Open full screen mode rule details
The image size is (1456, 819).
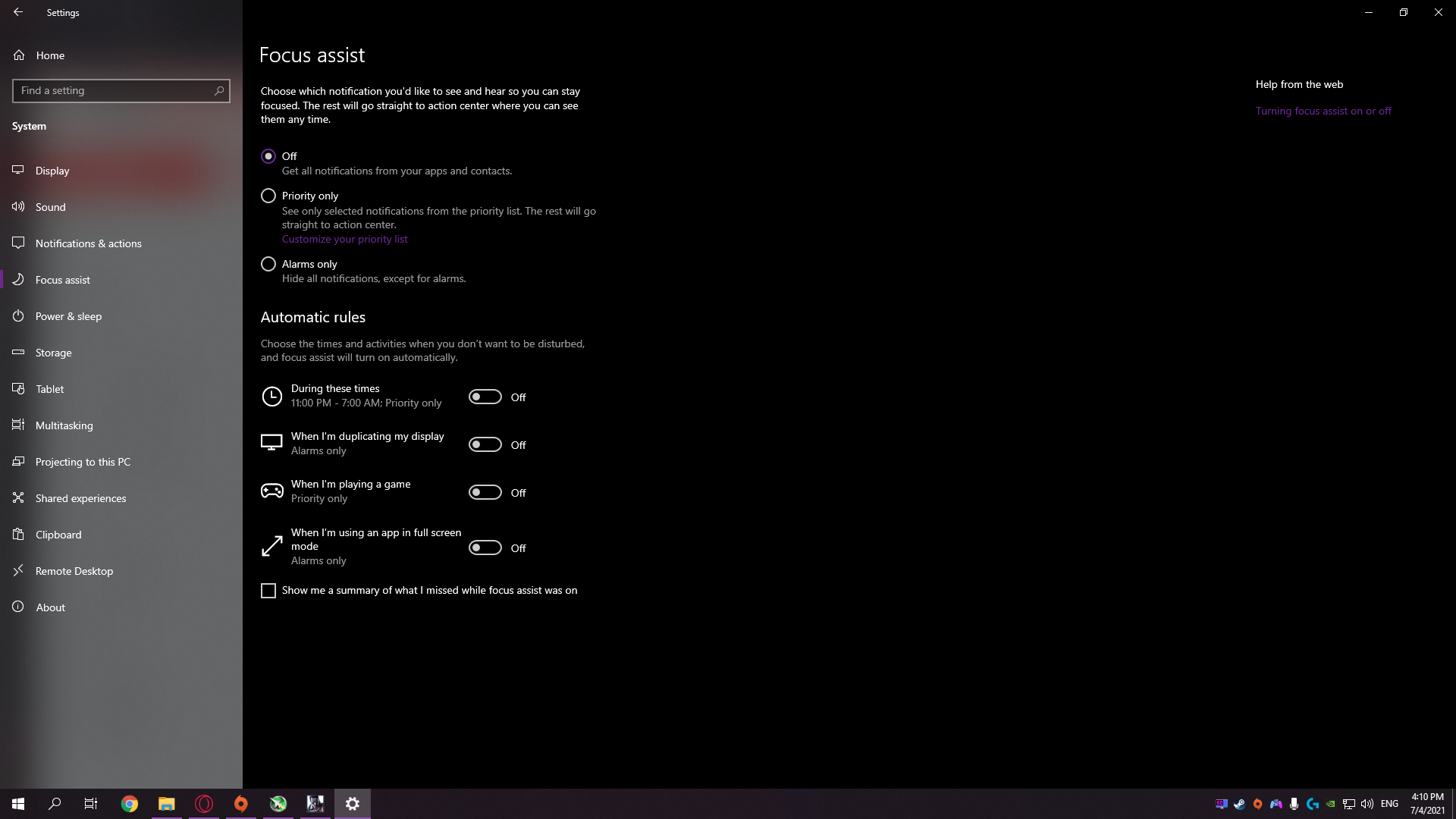376,547
